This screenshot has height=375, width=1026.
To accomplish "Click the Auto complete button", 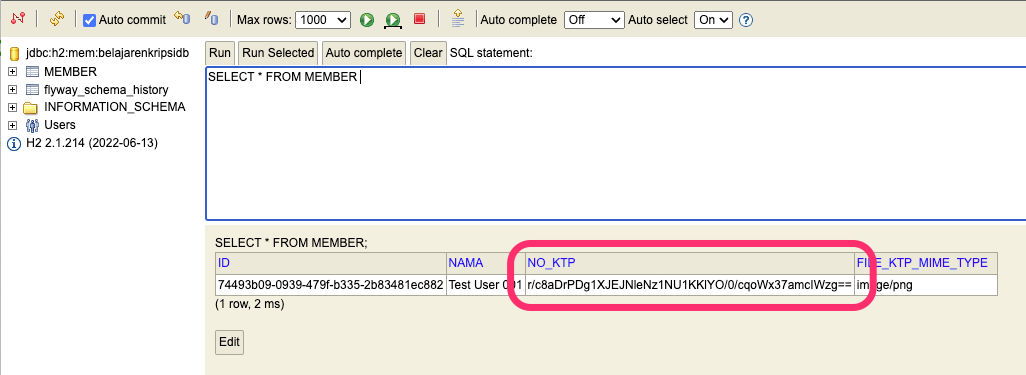I will pyautogui.click(x=364, y=53).
